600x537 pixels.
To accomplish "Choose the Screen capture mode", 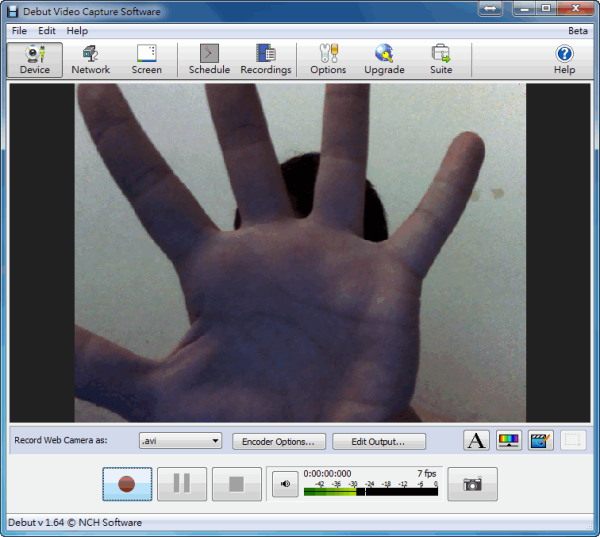I will click(147, 60).
